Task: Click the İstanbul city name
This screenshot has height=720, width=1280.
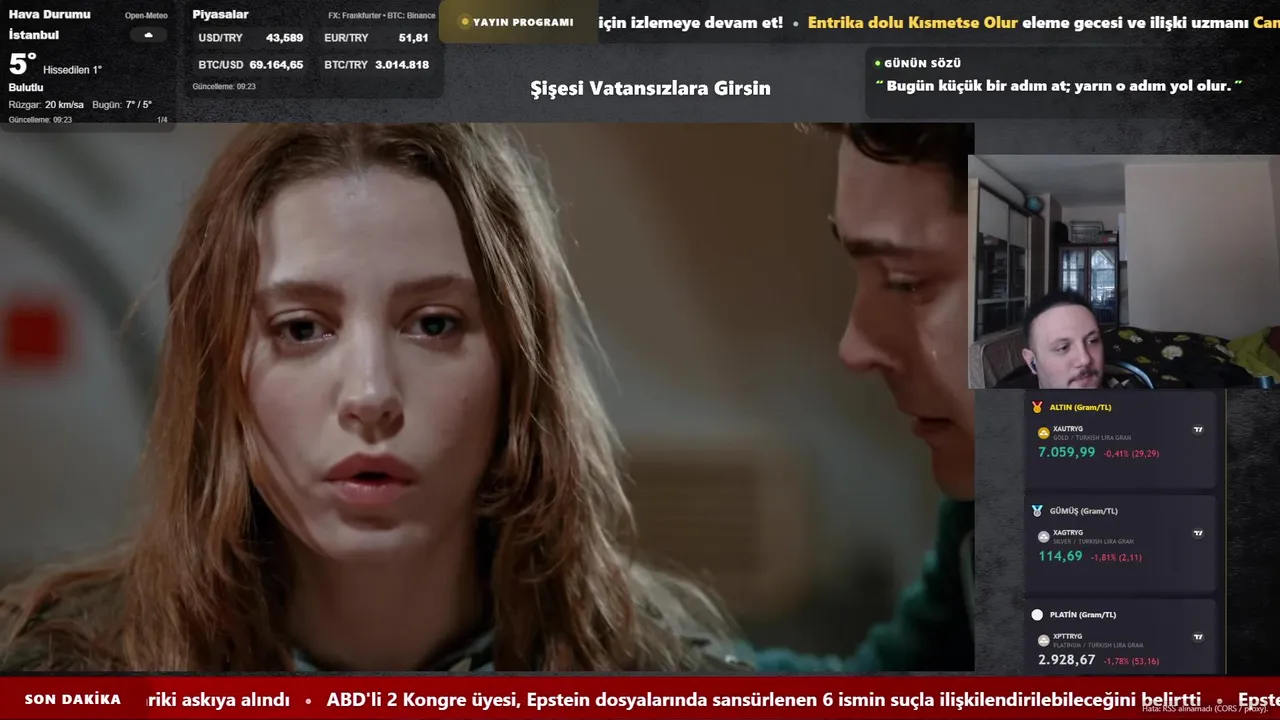Action: (33, 34)
